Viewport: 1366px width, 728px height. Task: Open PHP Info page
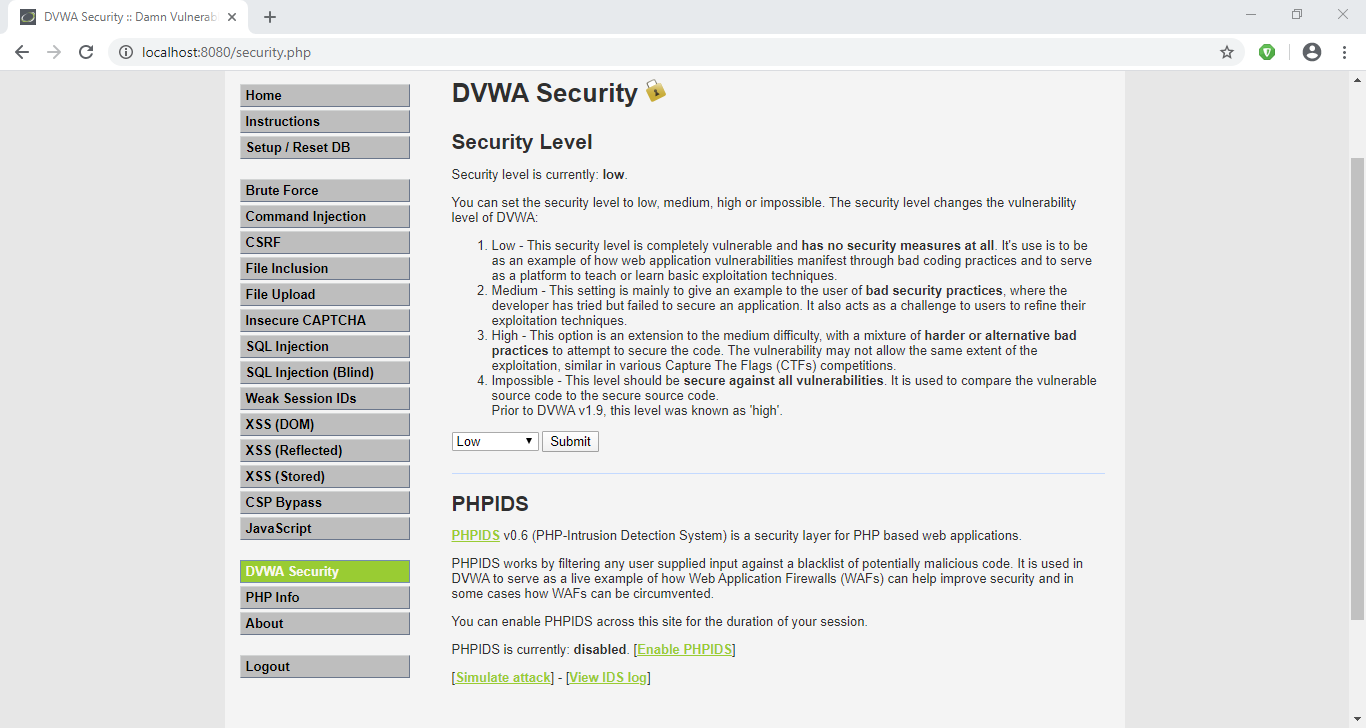coord(325,597)
